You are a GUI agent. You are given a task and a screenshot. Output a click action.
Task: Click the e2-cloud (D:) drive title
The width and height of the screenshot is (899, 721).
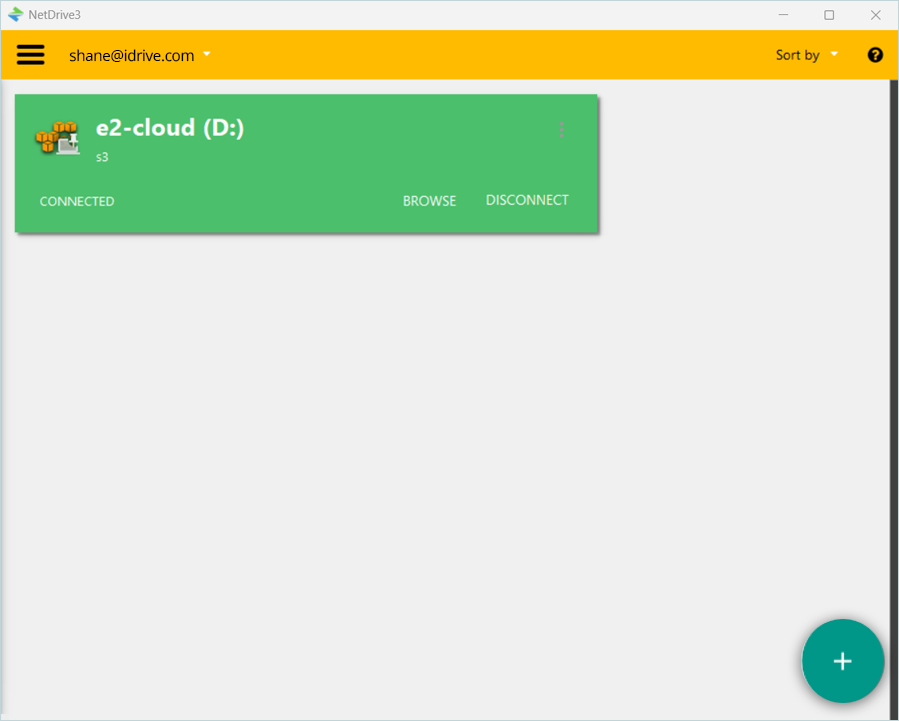tap(170, 128)
